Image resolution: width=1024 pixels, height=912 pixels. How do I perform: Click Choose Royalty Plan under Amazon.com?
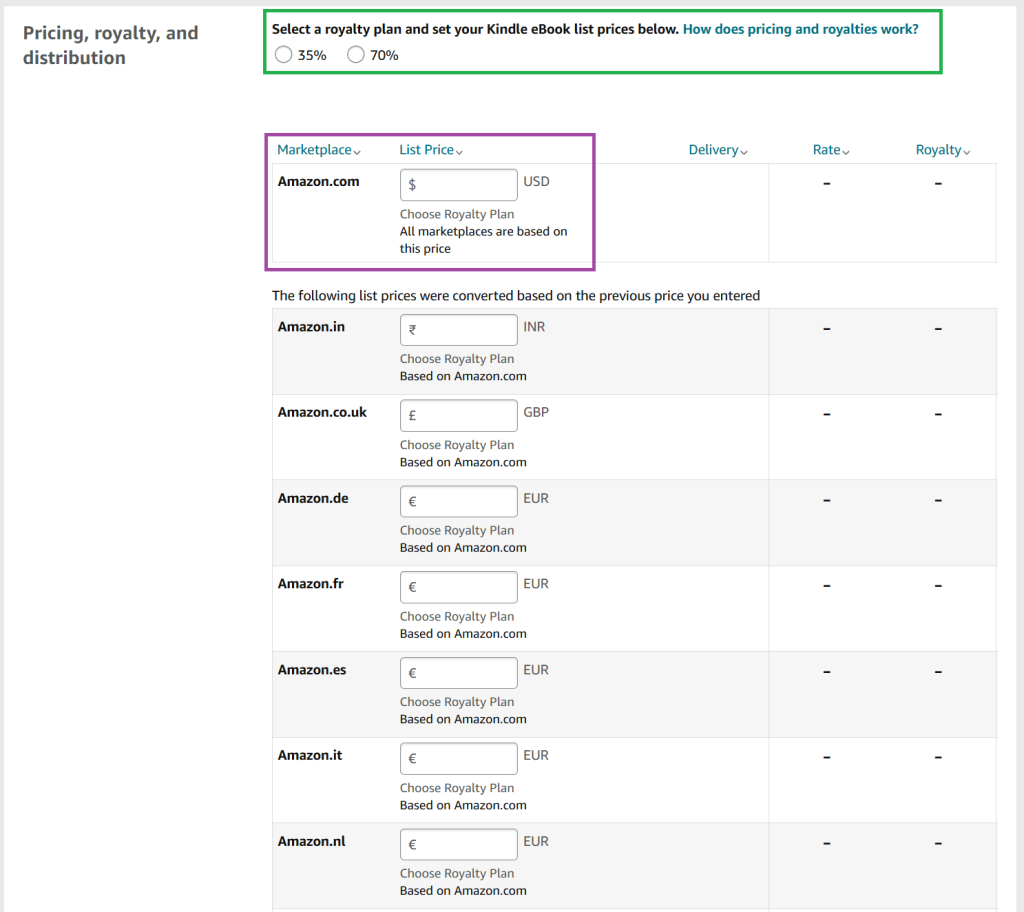[x=456, y=213]
